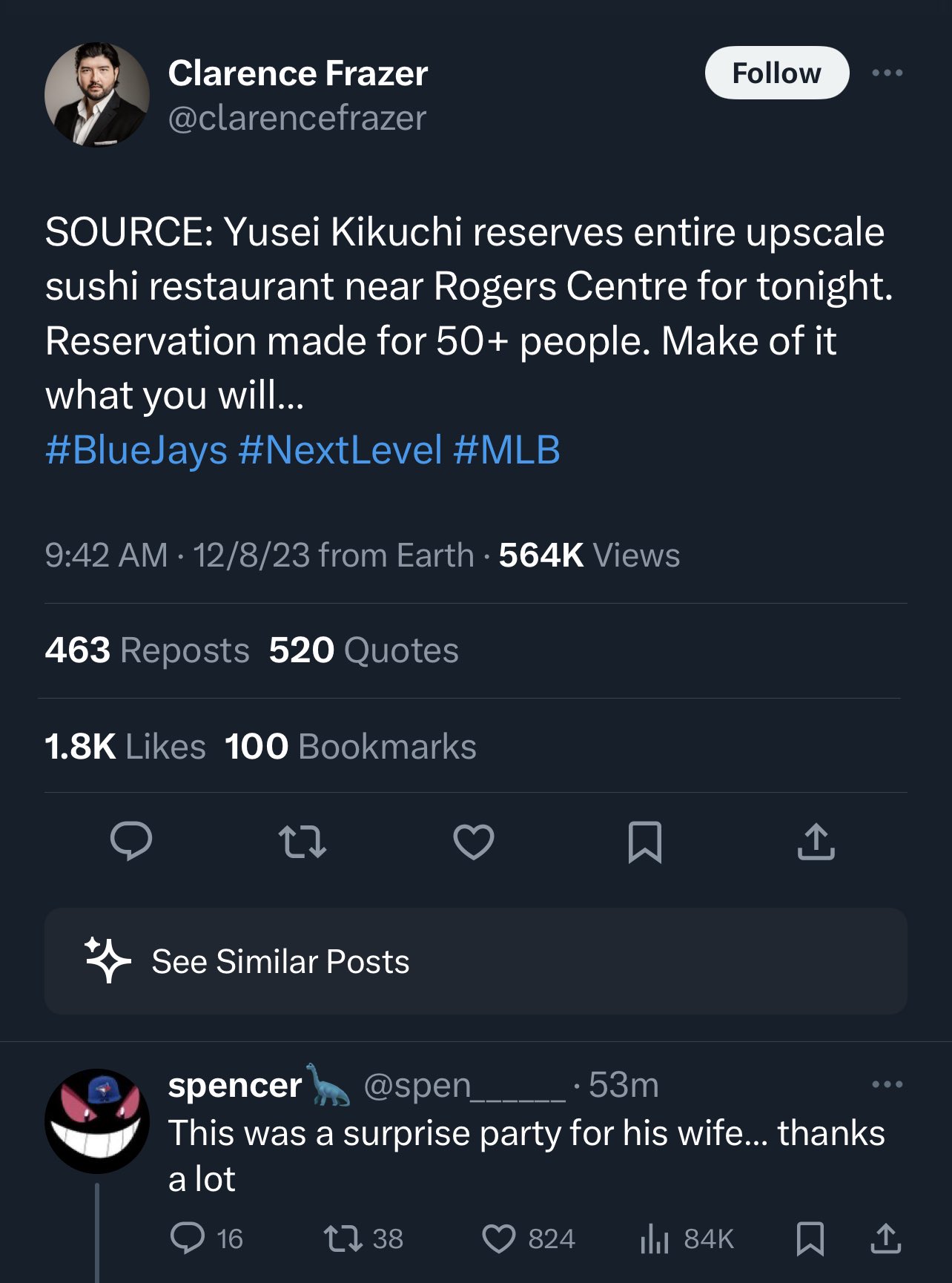Repost the Yusei Kikuchi post
Screen dimensions: 952x1283
click(x=302, y=842)
